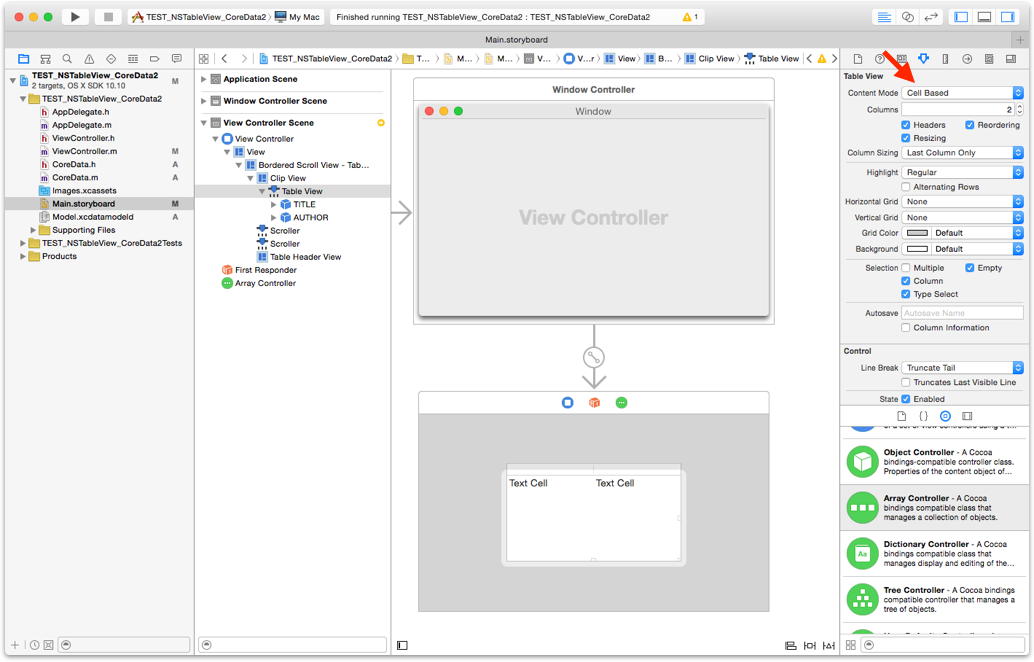This screenshot has width=1034, height=662.
Task: Enable Alternating Rows
Action: click(905, 187)
